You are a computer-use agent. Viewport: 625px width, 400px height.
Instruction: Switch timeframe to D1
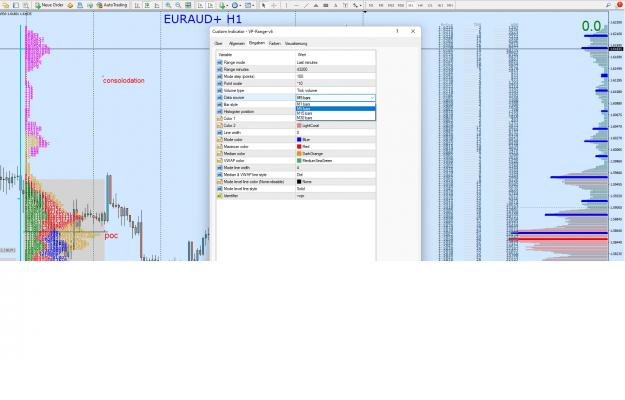tap(430, 5)
